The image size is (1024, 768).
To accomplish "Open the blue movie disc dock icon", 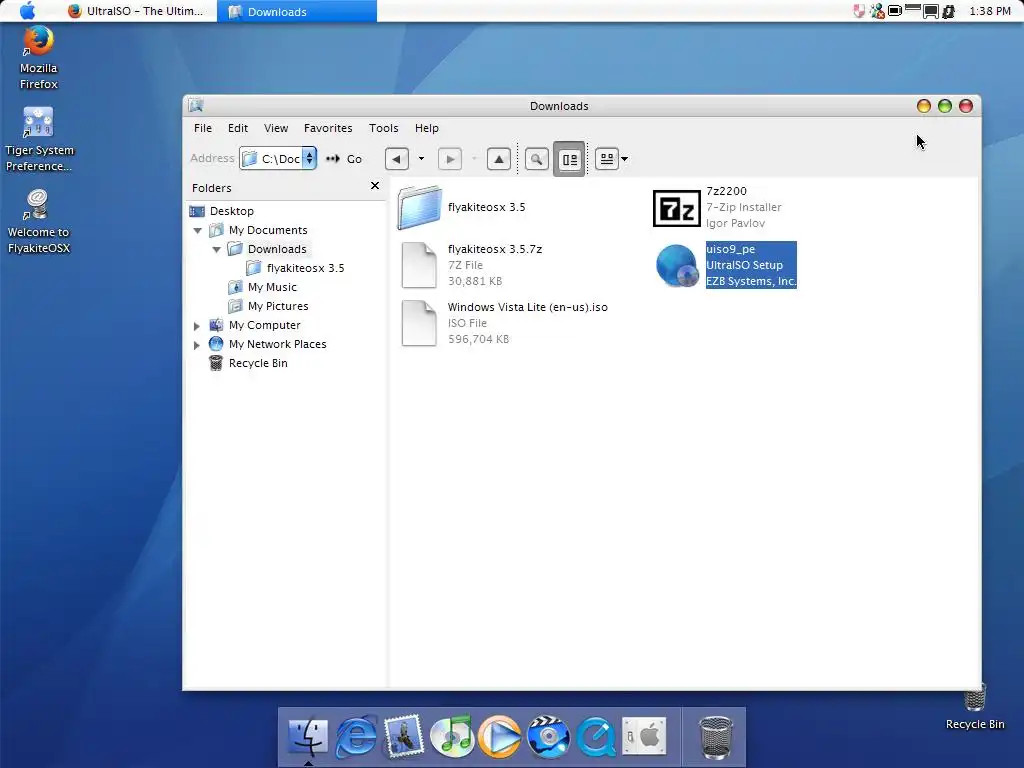I will (548, 737).
